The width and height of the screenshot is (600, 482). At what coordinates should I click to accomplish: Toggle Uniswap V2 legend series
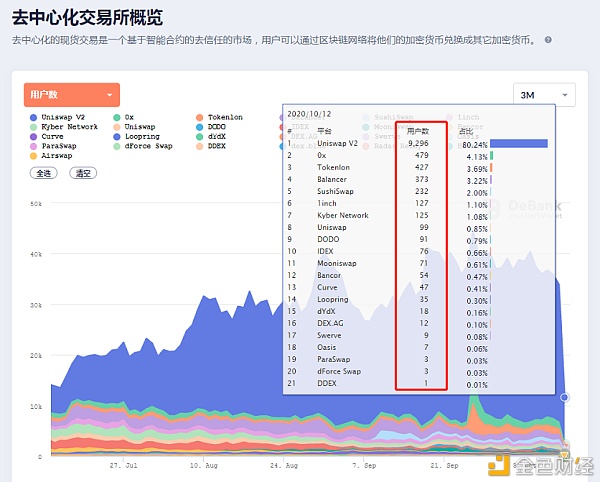pyautogui.click(x=57, y=117)
